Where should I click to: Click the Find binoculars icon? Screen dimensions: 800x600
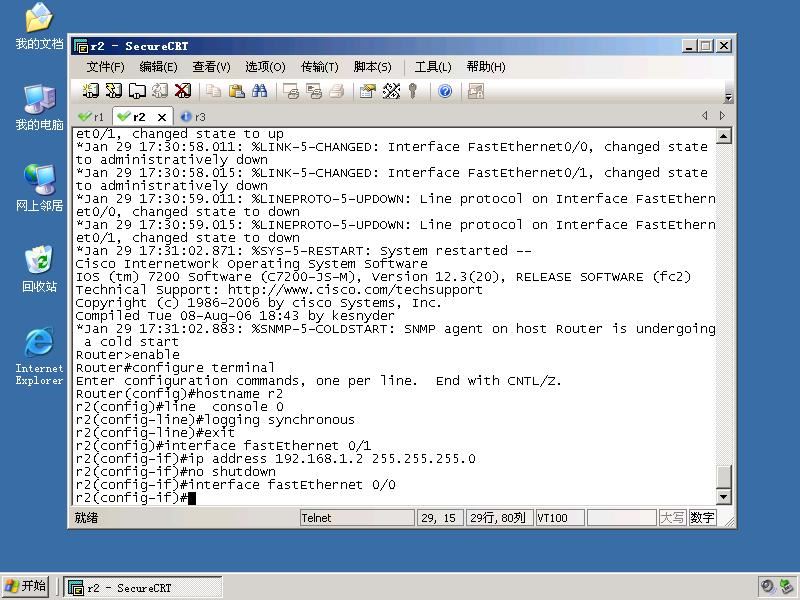click(x=259, y=91)
